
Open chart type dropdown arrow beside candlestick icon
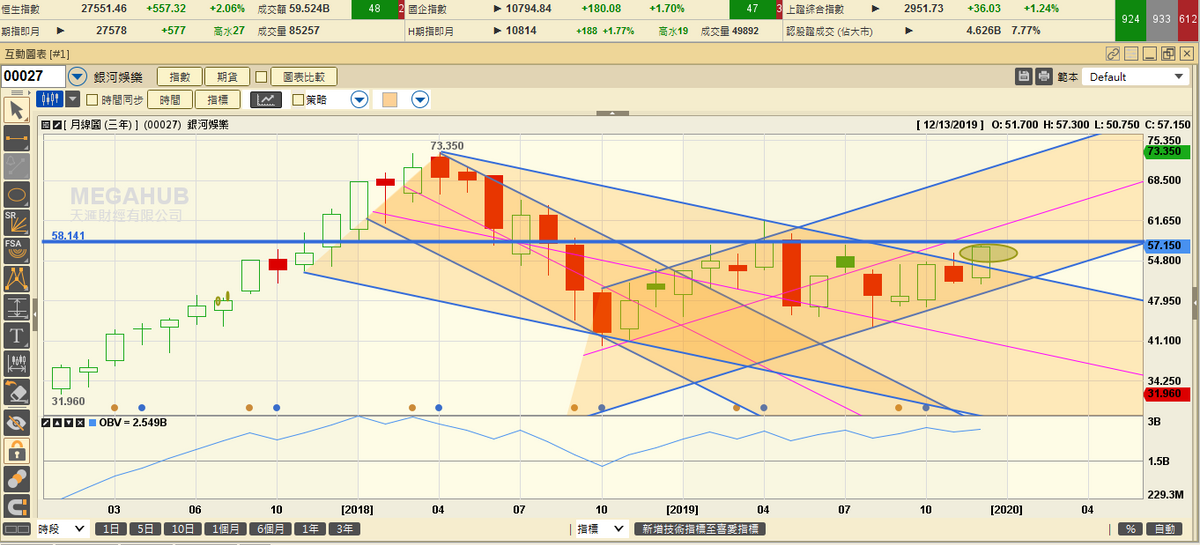(72, 99)
